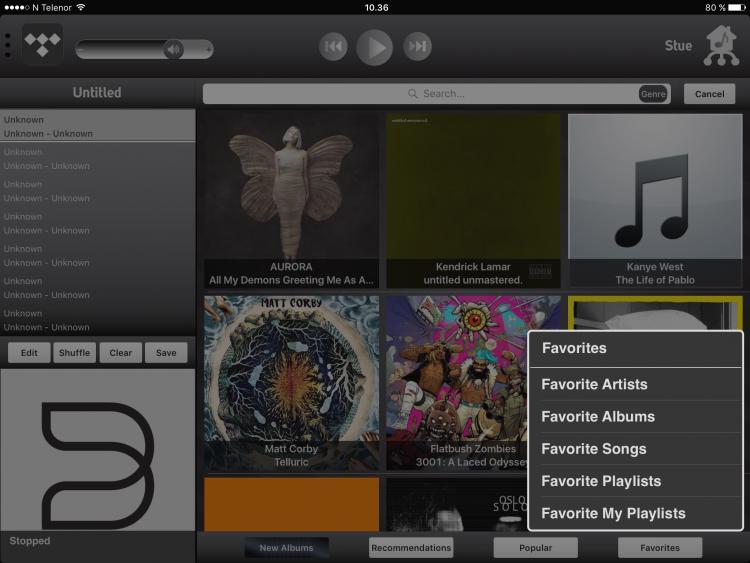Screen dimensions: 750x563
Task: Choose Favorite Albums from menu
Action: click(x=636, y=417)
